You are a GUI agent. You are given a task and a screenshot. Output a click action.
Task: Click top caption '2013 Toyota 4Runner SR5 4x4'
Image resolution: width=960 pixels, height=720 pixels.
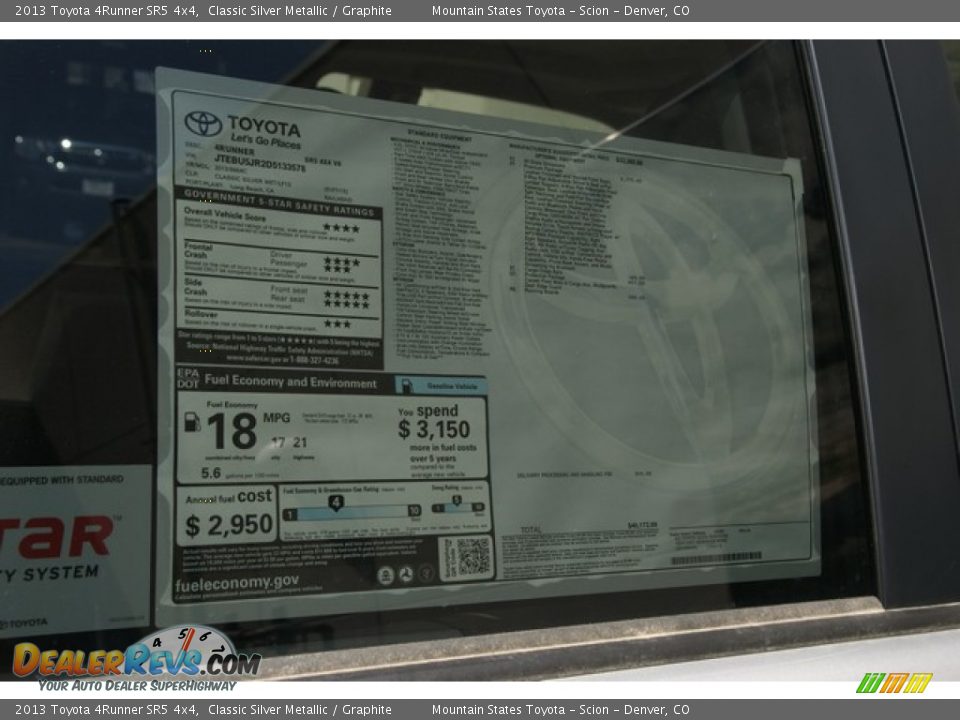106,10
